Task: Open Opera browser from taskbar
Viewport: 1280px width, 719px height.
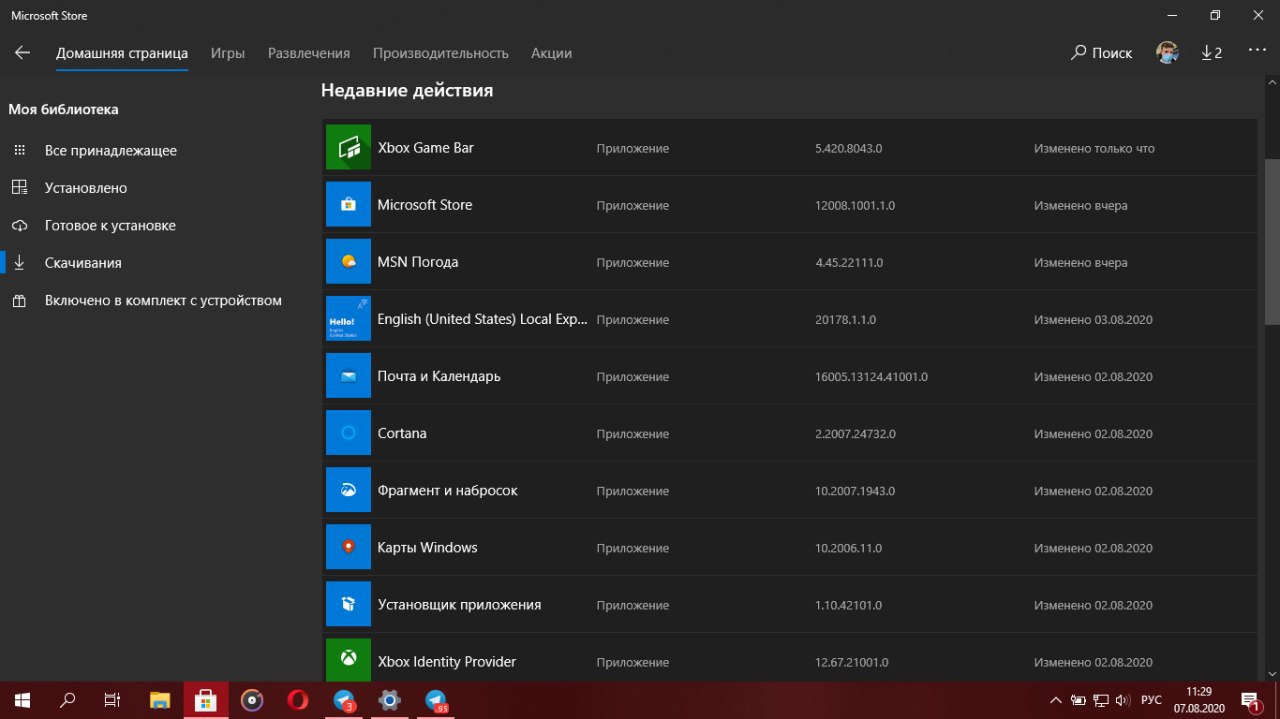Action: coord(297,700)
